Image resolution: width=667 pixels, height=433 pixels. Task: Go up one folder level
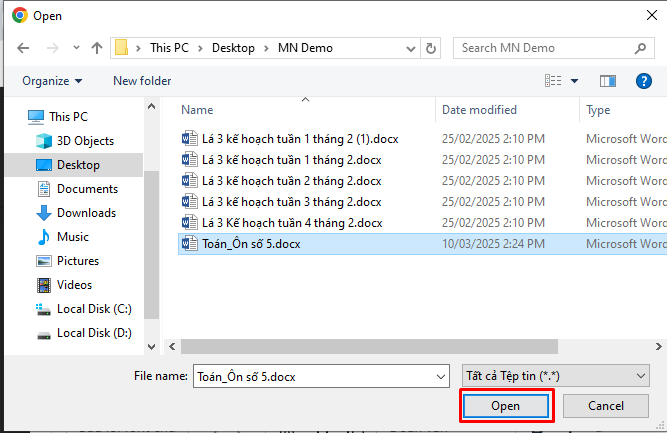click(97, 48)
